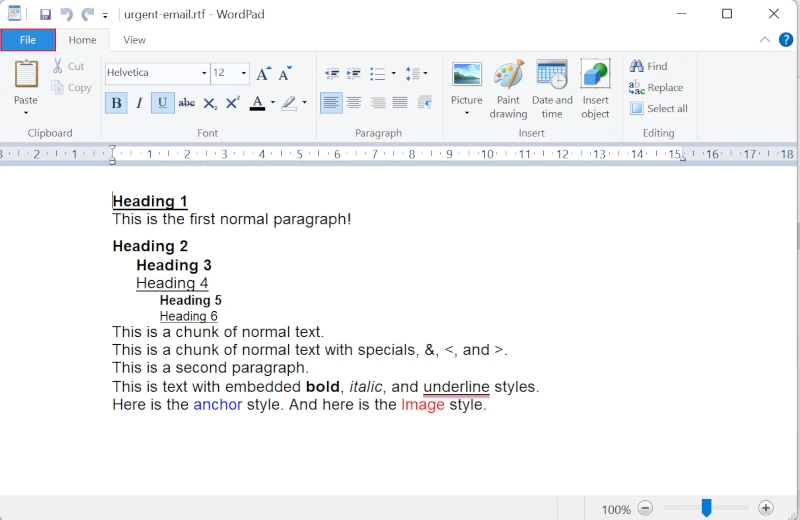Open the font family dropdown list

[204, 73]
